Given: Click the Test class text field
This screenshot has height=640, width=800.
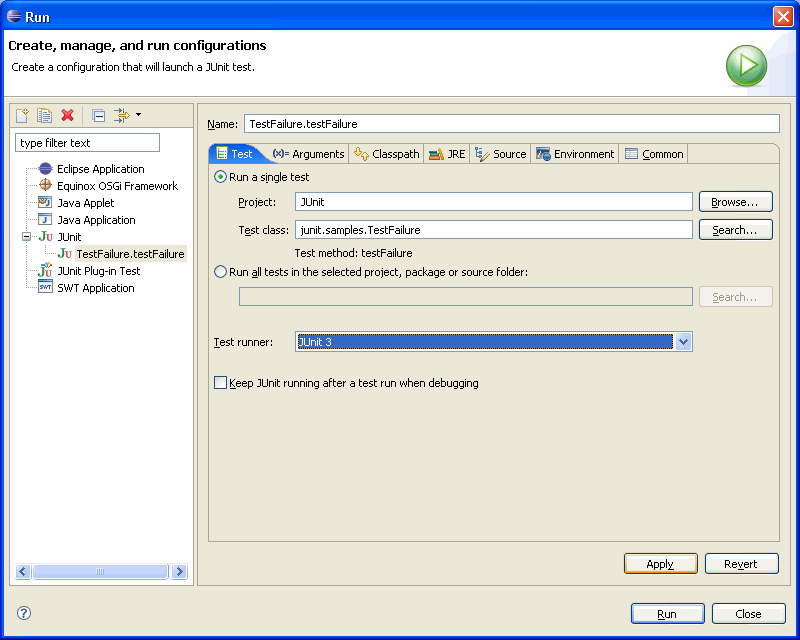Looking at the screenshot, I should coord(493,230).
